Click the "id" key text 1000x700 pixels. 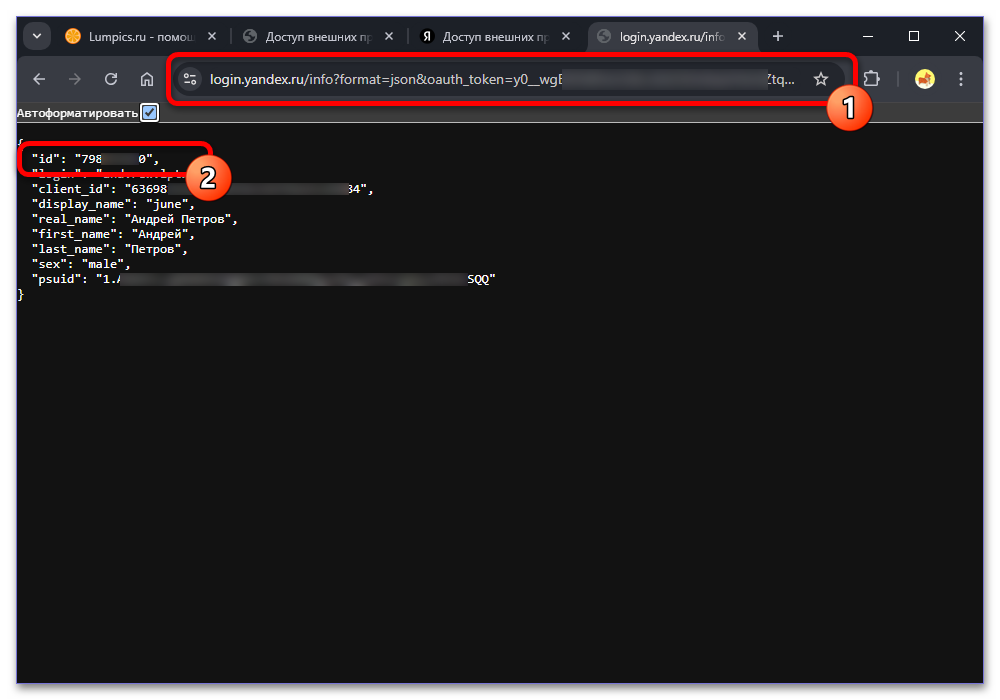click(x=46, y=159)
